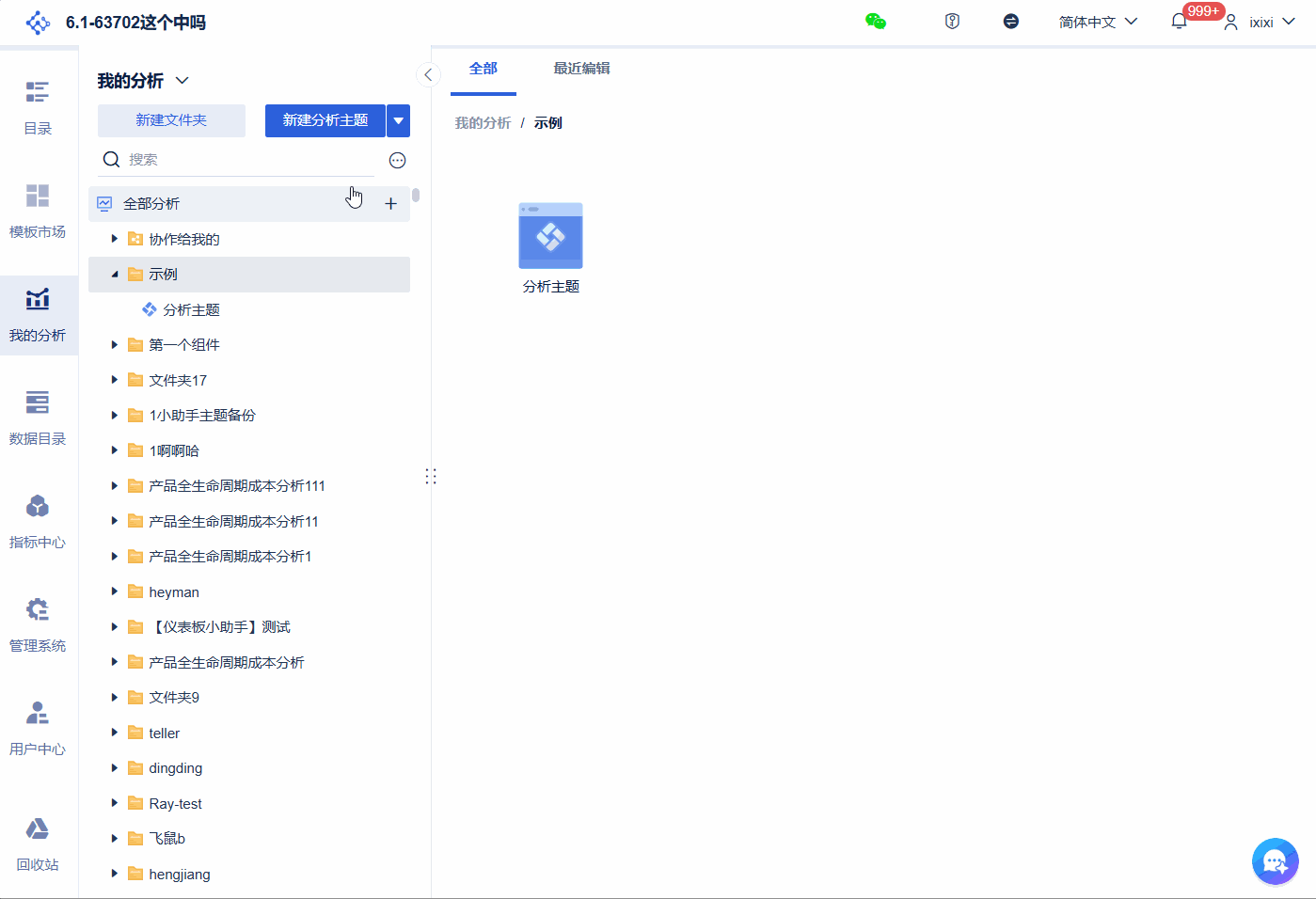Screen dimensions: 1316x899
Task: Select dingding folder row
Action: (x=249, y=768)
